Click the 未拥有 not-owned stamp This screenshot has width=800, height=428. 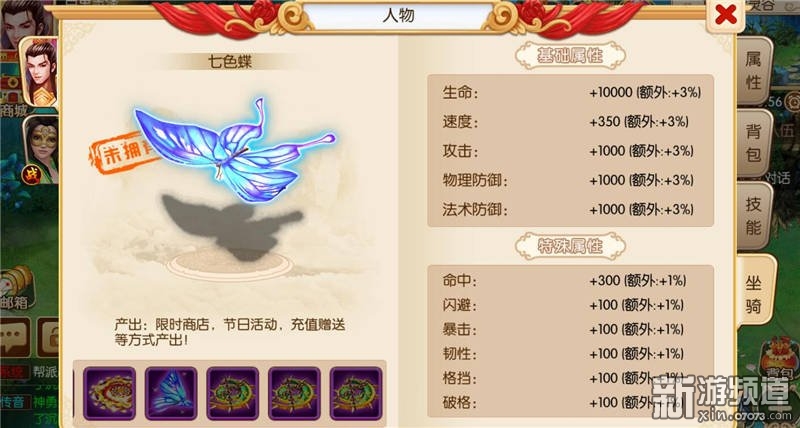coord(122,152)
